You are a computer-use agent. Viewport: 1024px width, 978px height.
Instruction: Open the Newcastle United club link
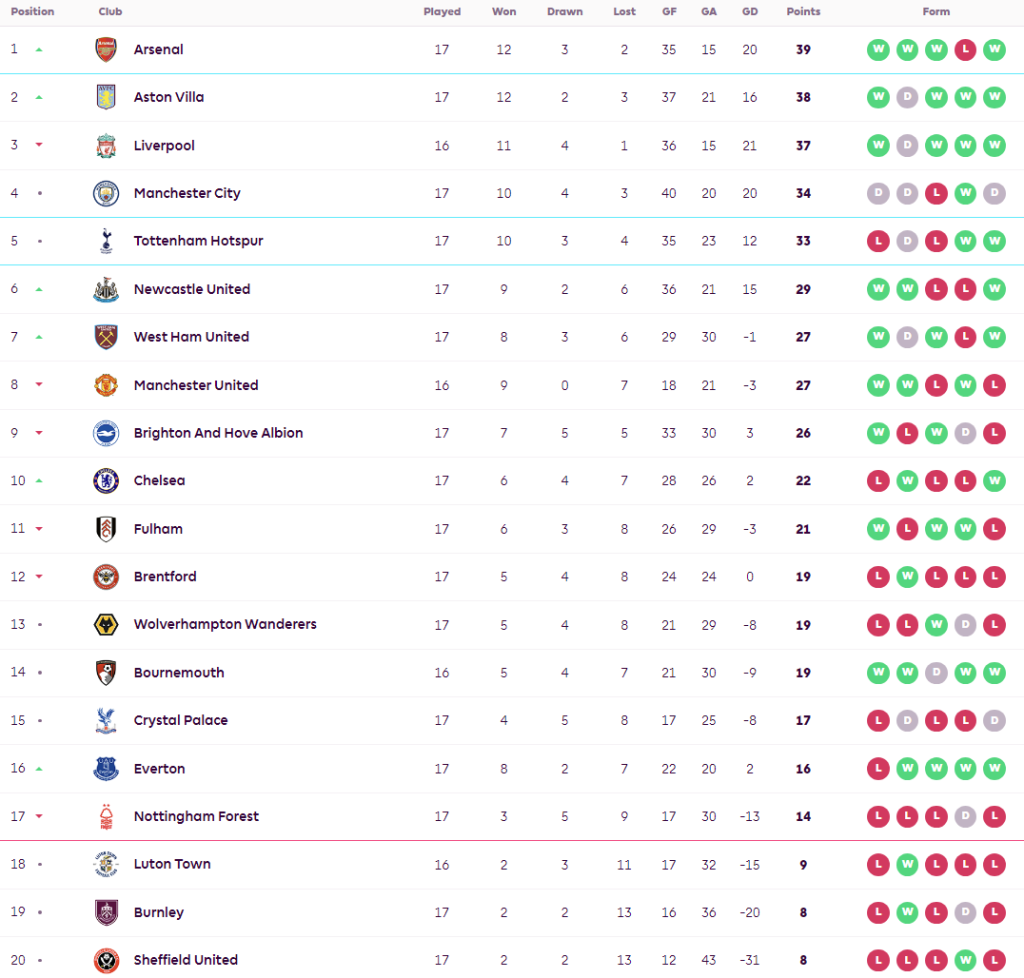(192, 289)
